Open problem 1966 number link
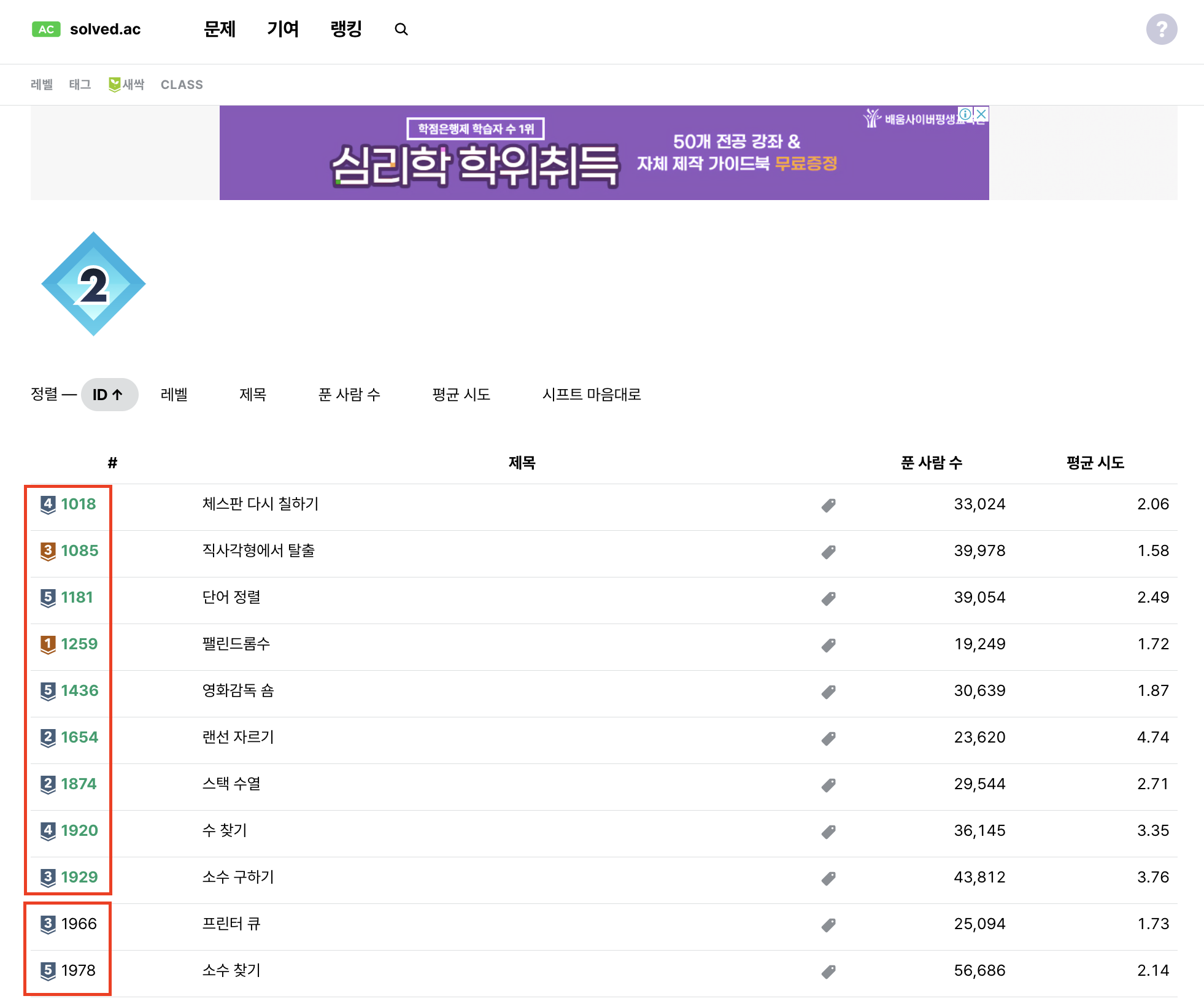 pyautogui.click(x=79, y=924)
